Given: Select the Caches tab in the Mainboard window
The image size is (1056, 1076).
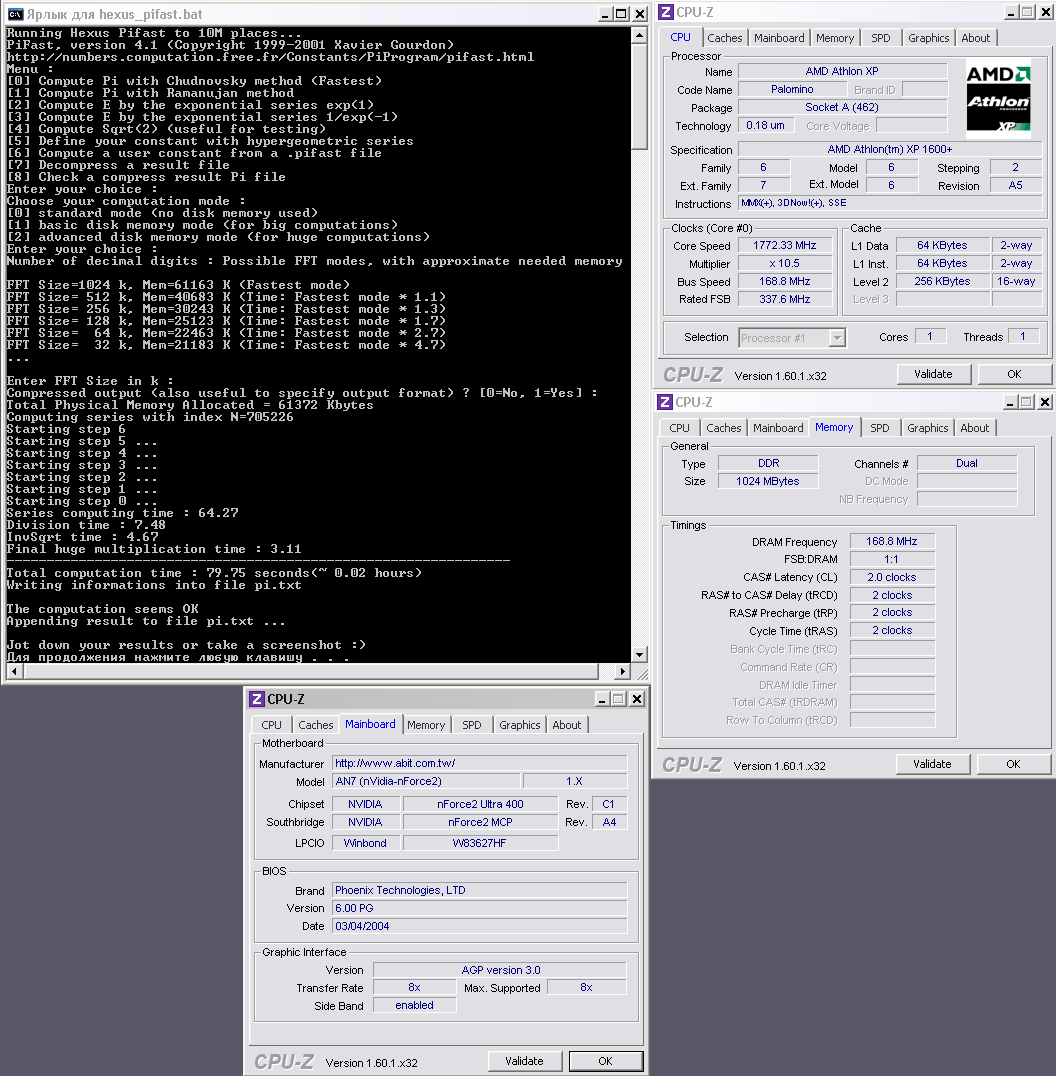Looking at the screenshot, I should [x=316, y=725].
